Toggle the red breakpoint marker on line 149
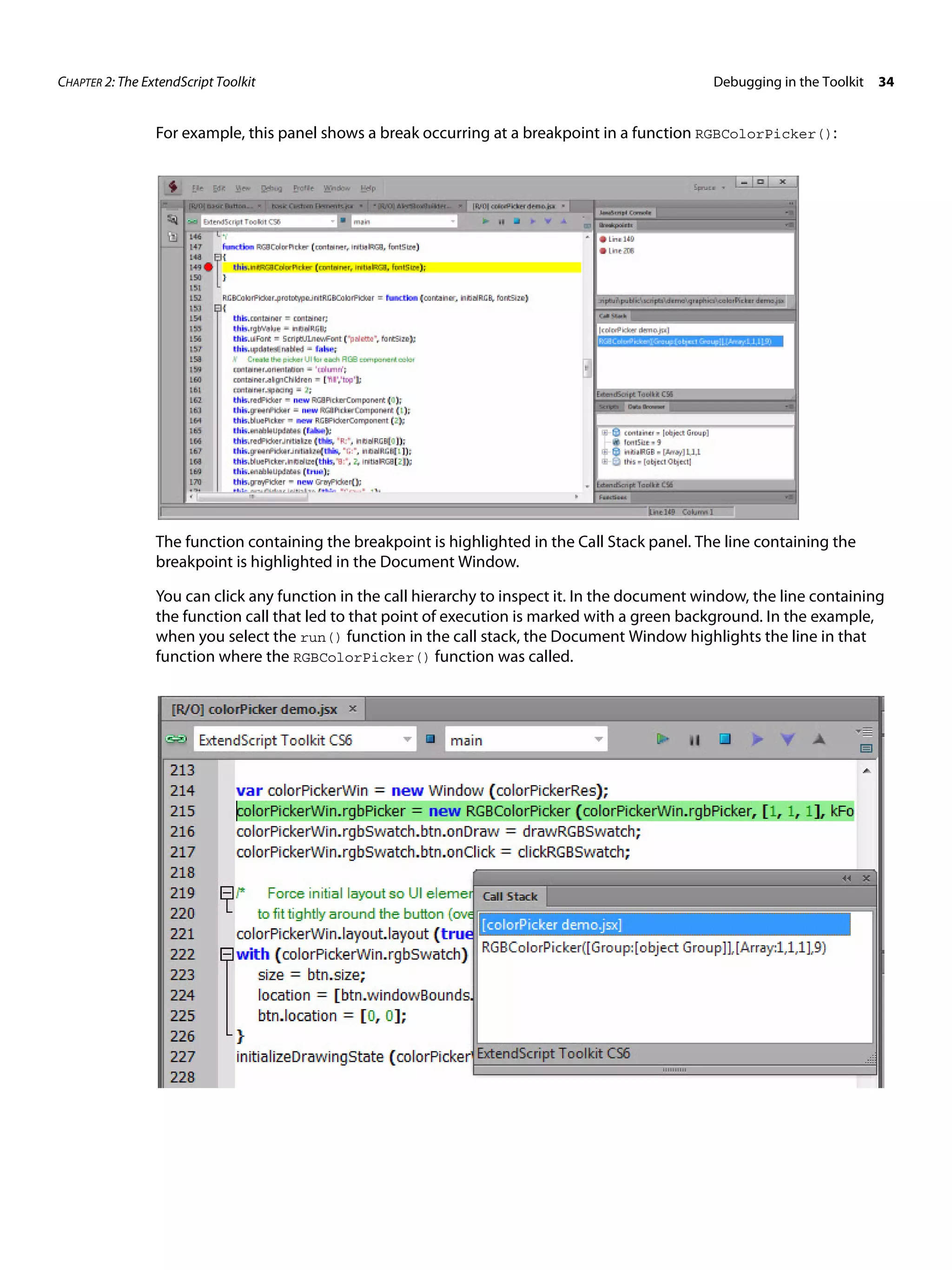 click(208, 267)
